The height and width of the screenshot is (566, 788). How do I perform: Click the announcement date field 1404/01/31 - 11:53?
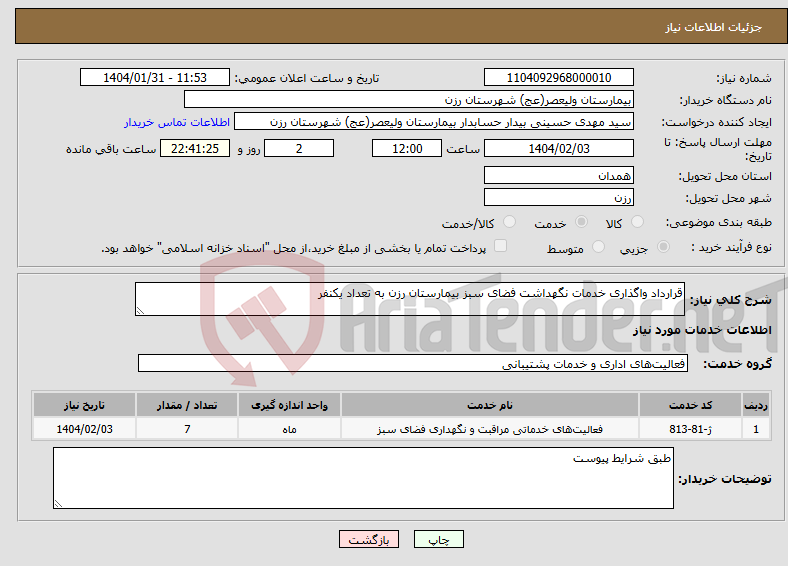(155, 77)
